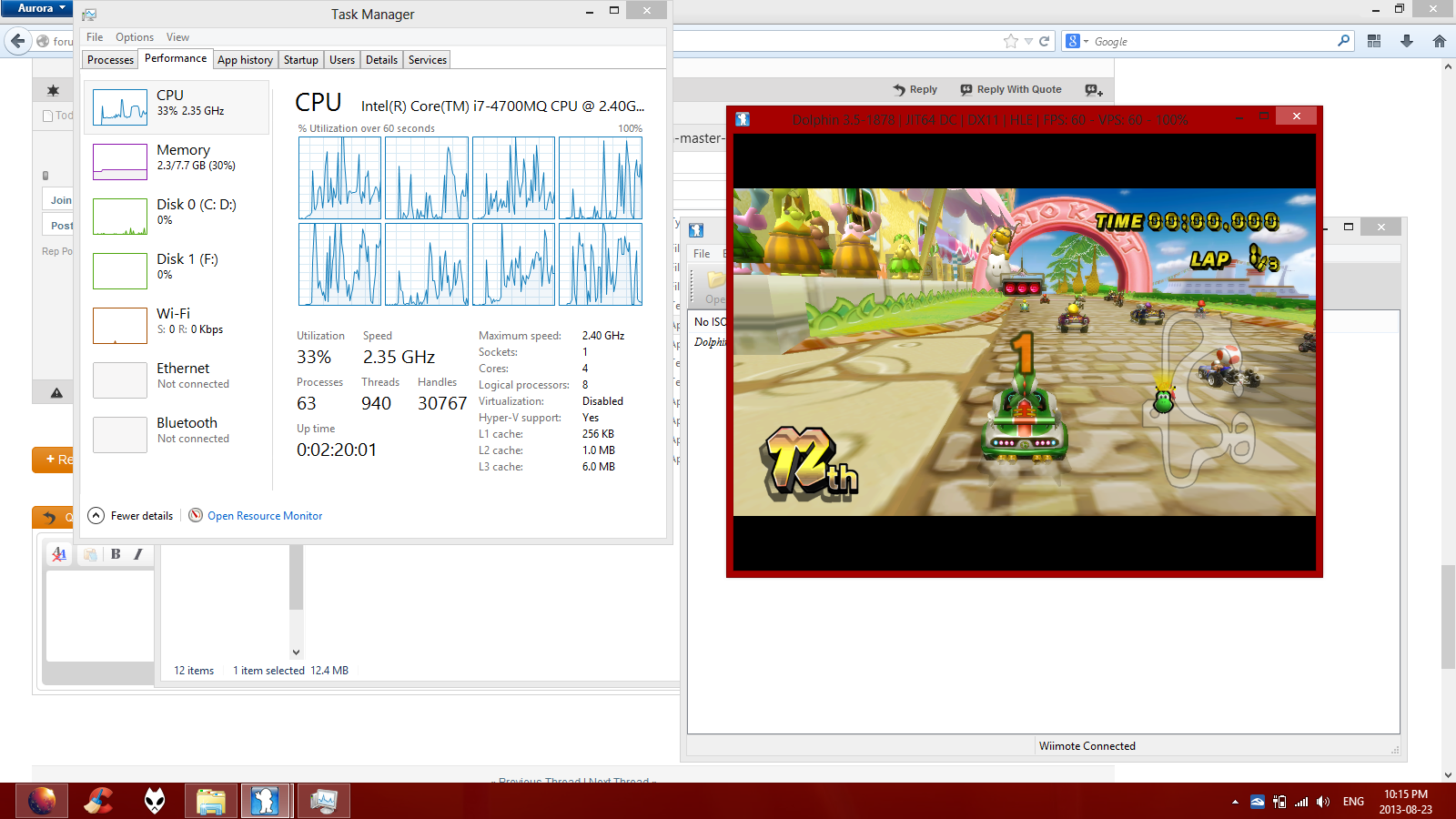
Task: Click the star icon in forum sidebar
Action: 53,90
